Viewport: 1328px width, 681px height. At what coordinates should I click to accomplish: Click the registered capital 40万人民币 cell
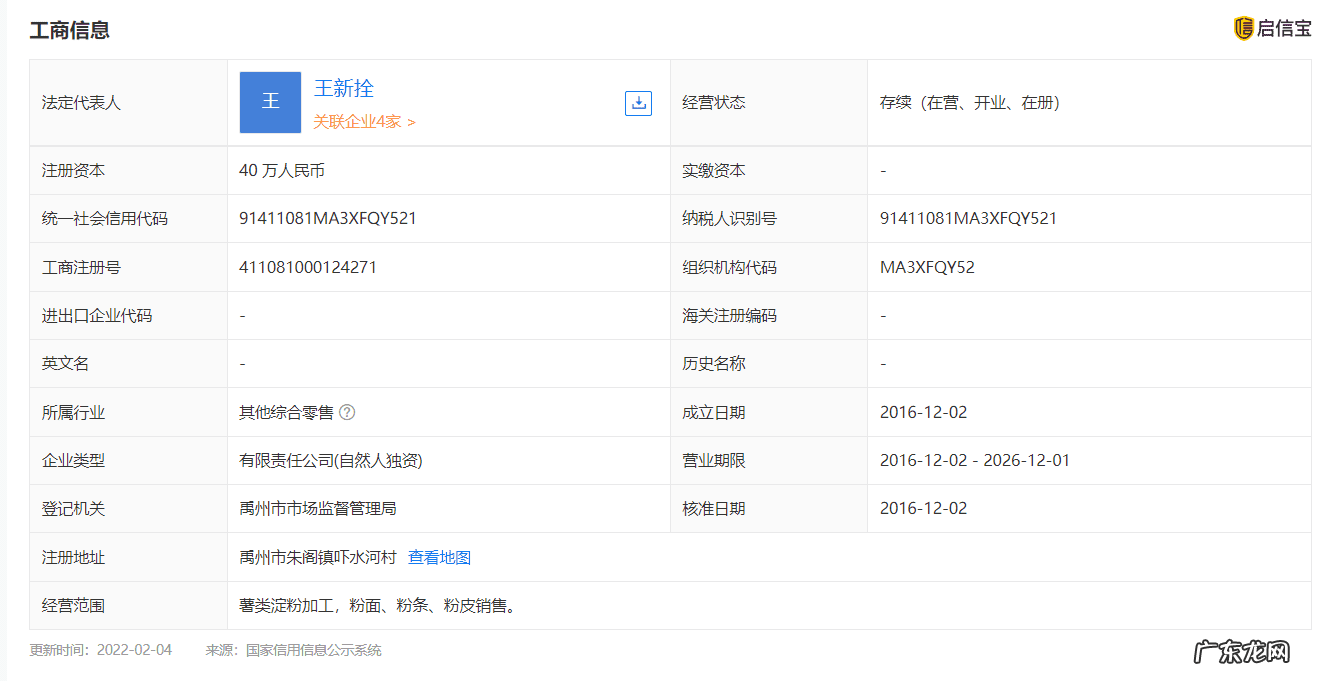(x=282, y=170)
